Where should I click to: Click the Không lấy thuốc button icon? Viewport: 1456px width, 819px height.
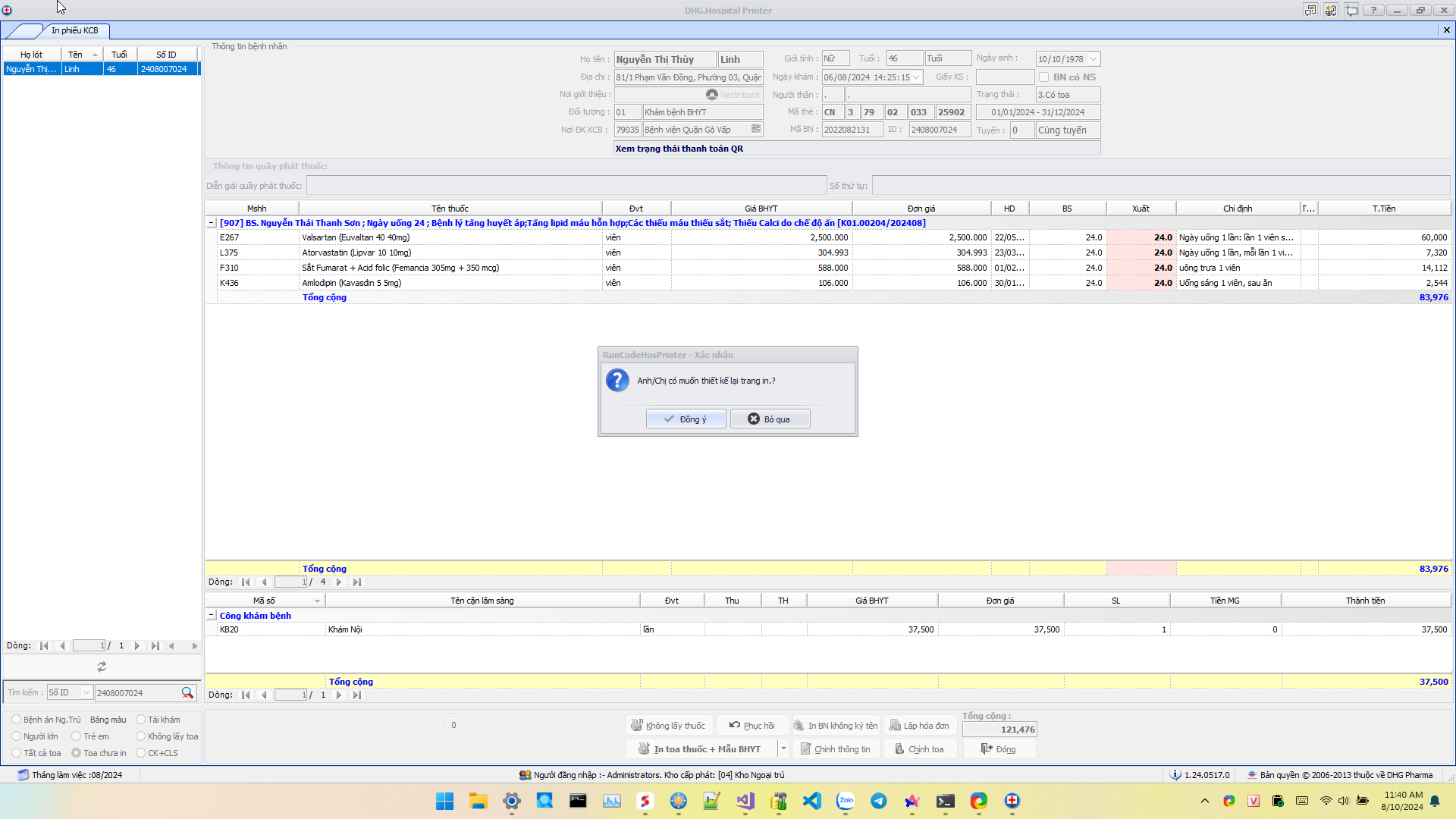(x=637, y=726)
